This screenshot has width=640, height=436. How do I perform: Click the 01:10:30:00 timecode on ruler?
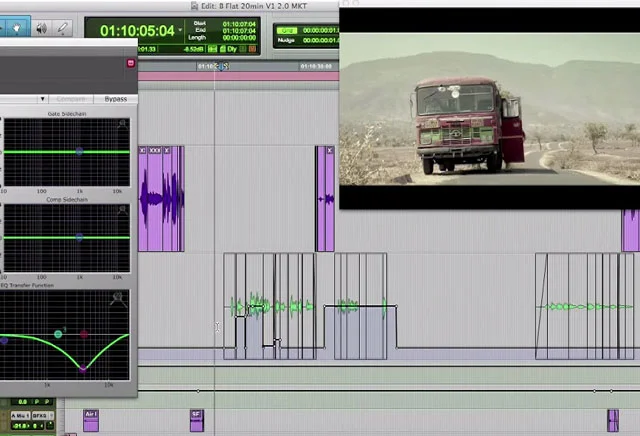click(x=316, y=66)
